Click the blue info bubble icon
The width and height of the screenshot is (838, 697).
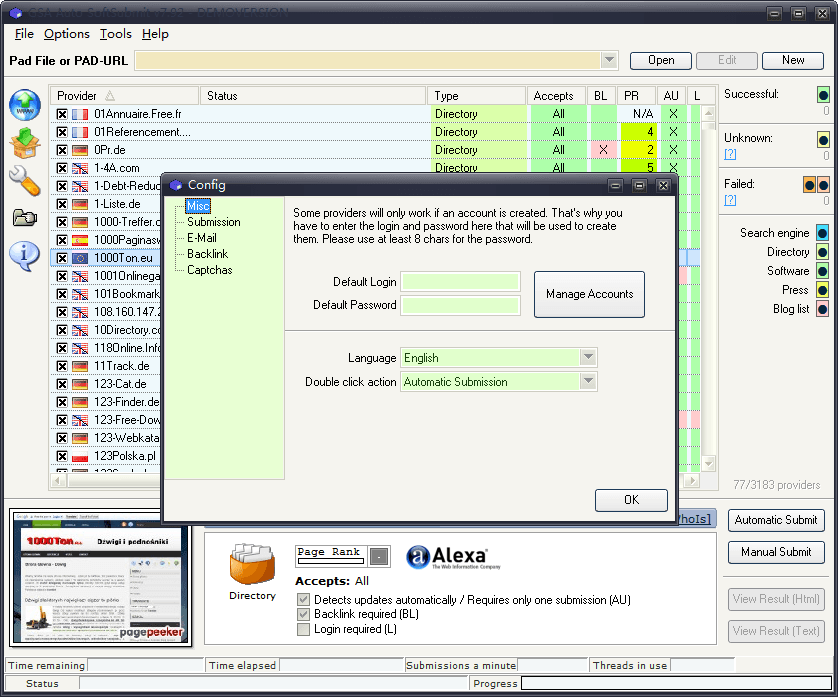[24, 255]
